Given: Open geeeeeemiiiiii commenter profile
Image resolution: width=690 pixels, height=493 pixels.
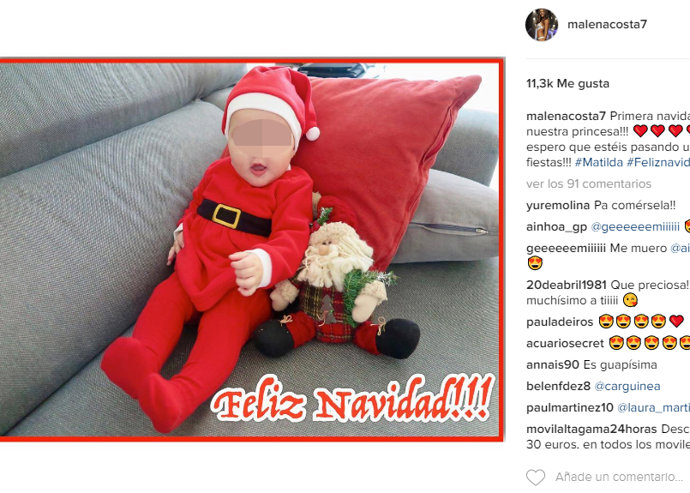Looking at the screenshot, I should click(x=566, y=248).
